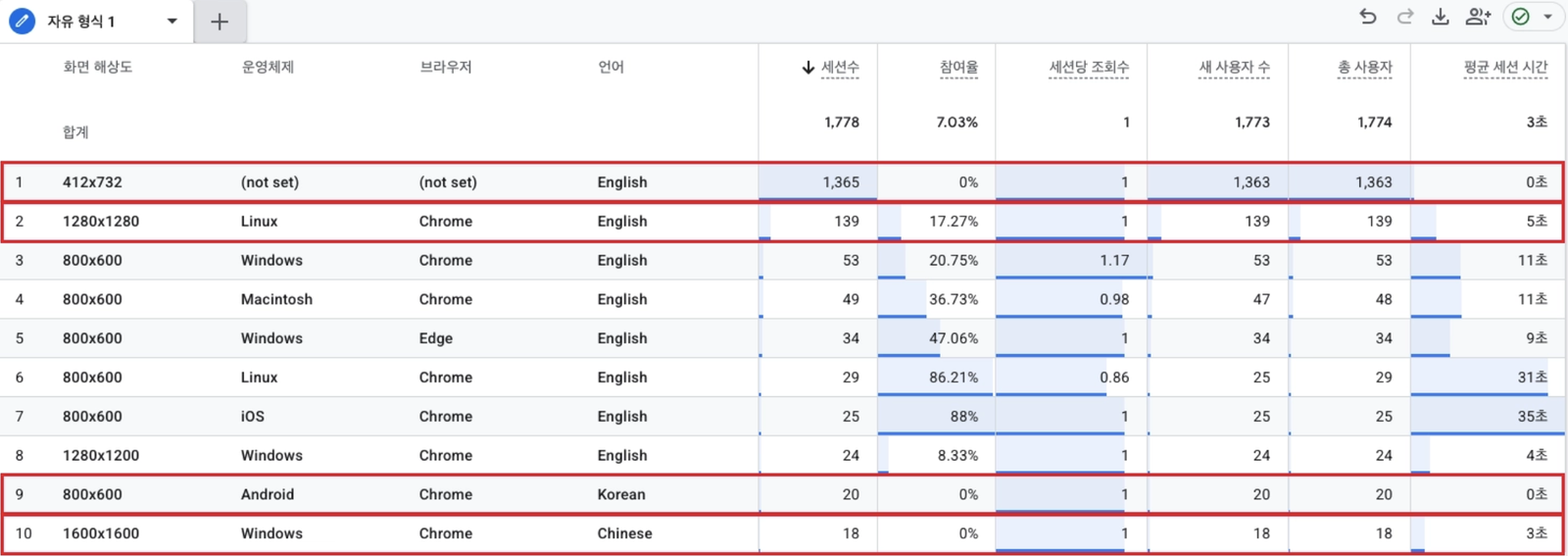This screenshot has width=1568, height=556.
Task: Add a new tab with plus
Action: pyautogui.click(x=220, y=22)
